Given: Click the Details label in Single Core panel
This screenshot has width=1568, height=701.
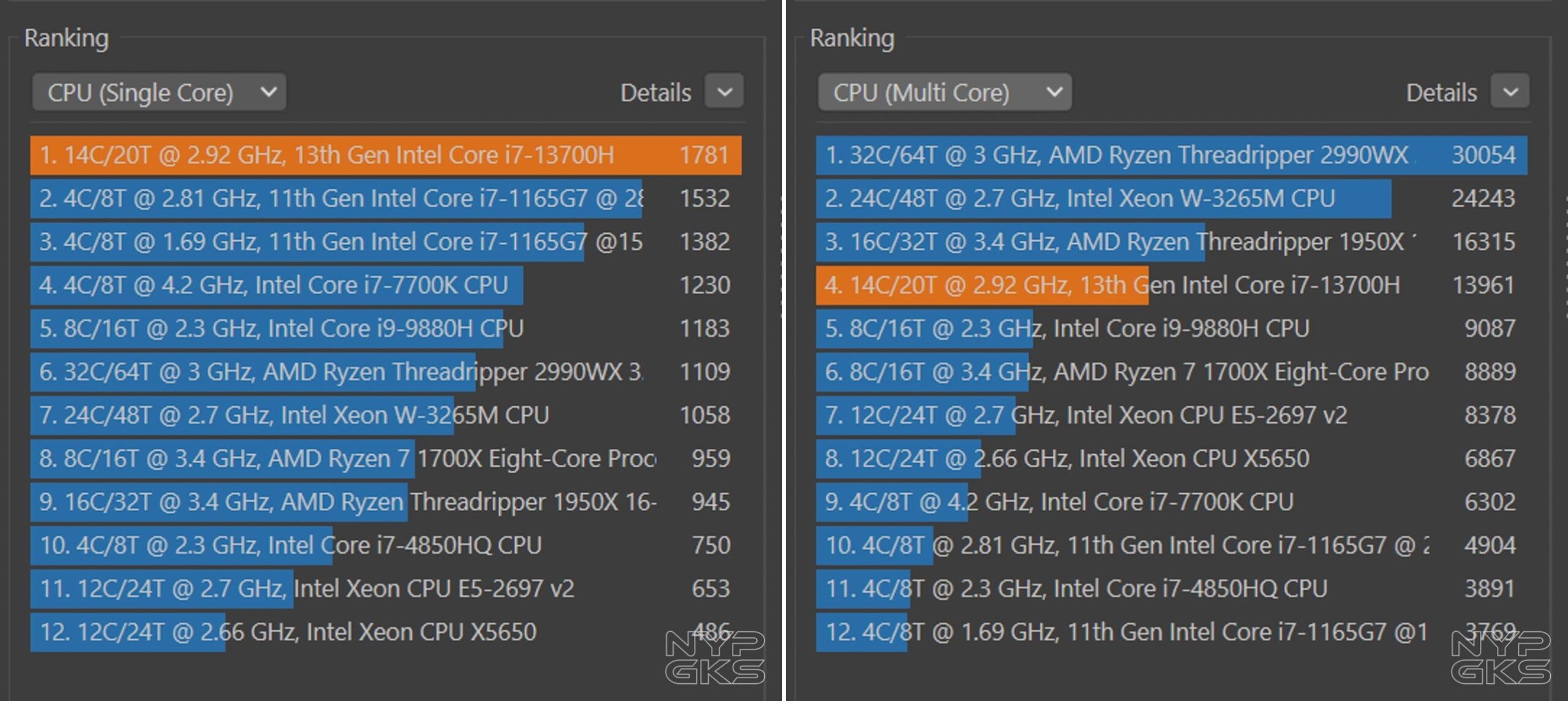Looking at the screenshot, I should [x=655, y=93].
